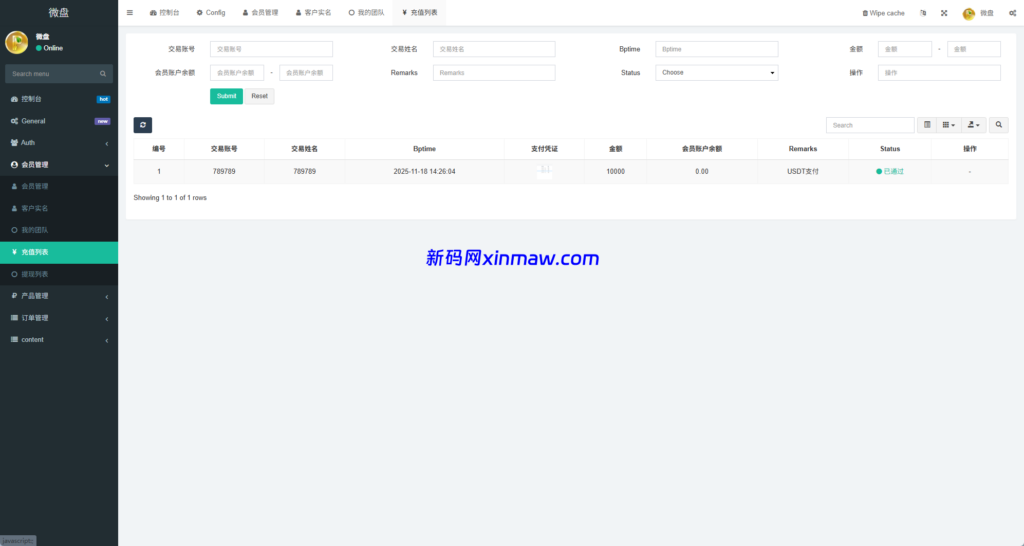Viewport: 1024px width, 546px height.
Task: Click the language switch icon in top bar
Action: pos(923,13)
